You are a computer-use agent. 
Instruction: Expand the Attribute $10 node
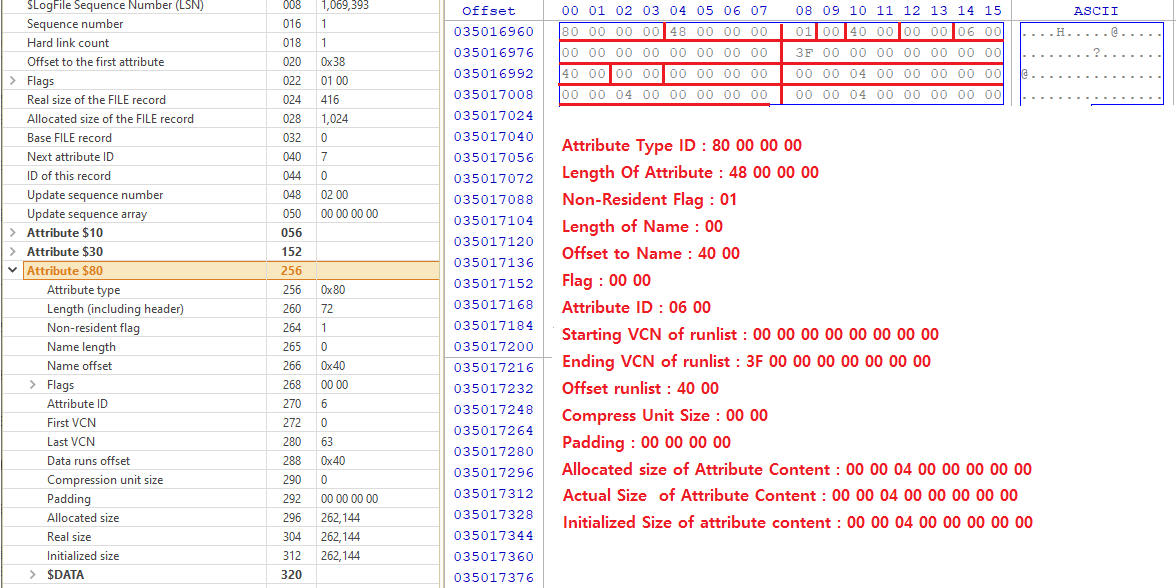pyautogui.click(x=12, y=233)
